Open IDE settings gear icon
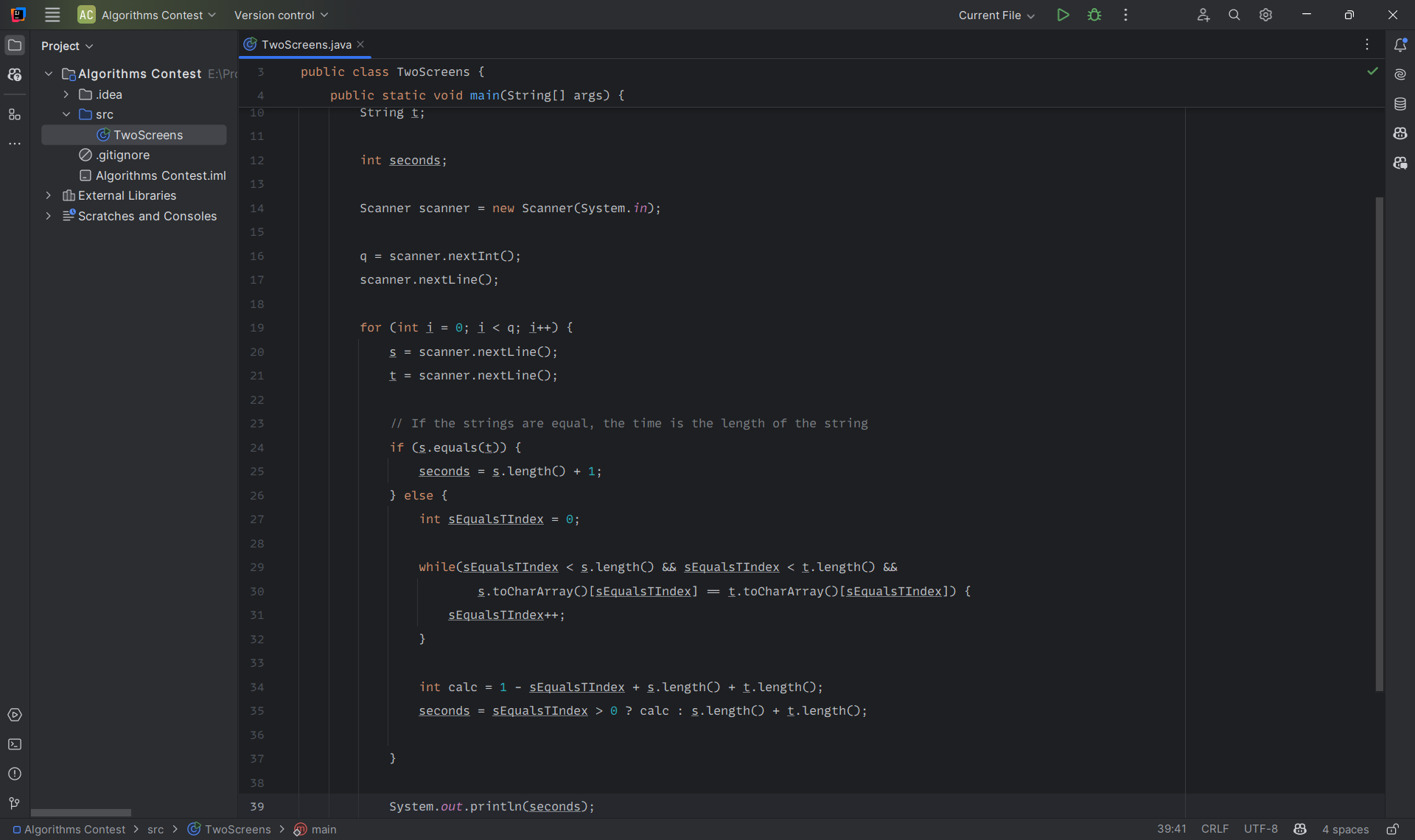 coord(1265,15)
